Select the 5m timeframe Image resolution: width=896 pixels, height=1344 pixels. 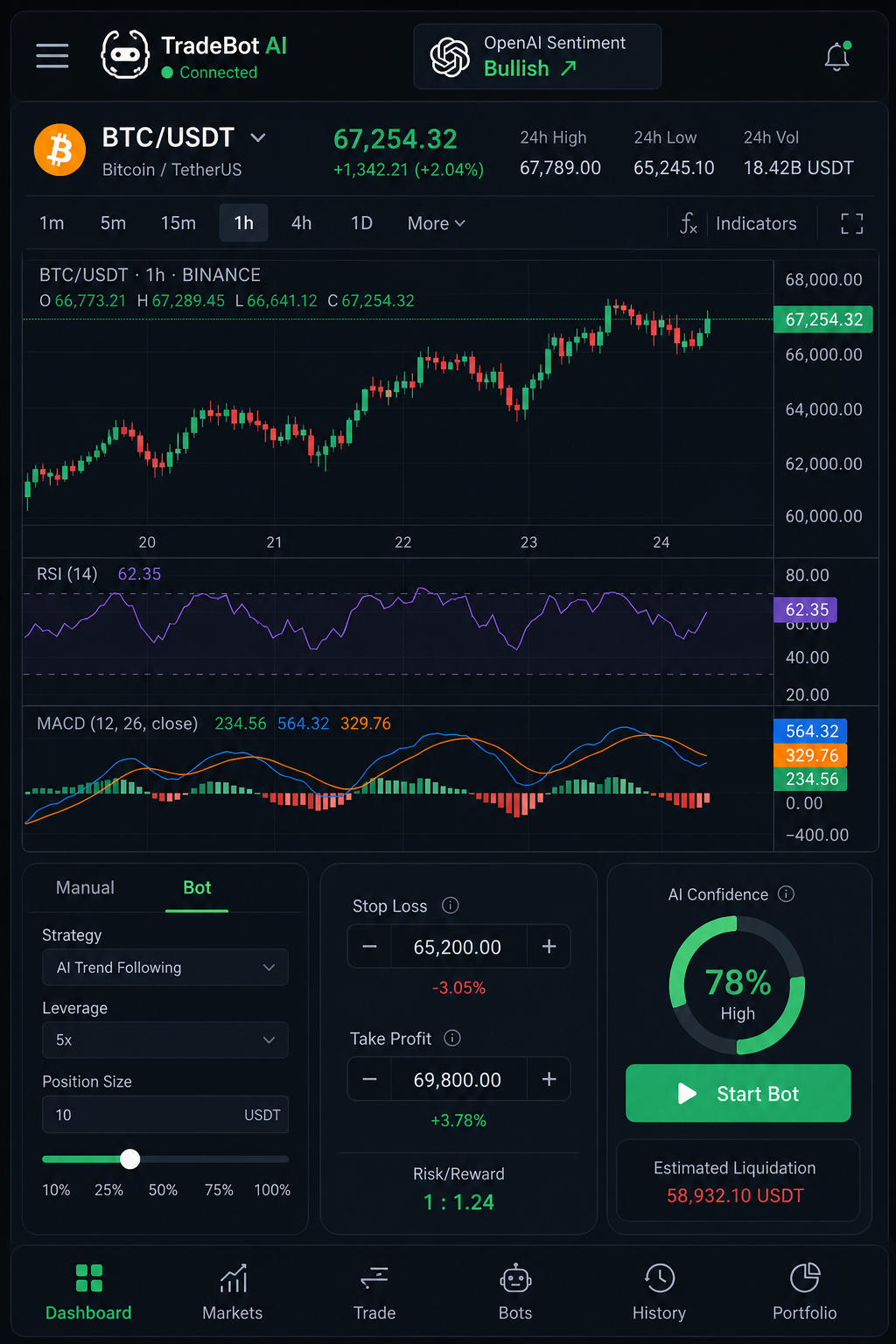click(113, 223)
